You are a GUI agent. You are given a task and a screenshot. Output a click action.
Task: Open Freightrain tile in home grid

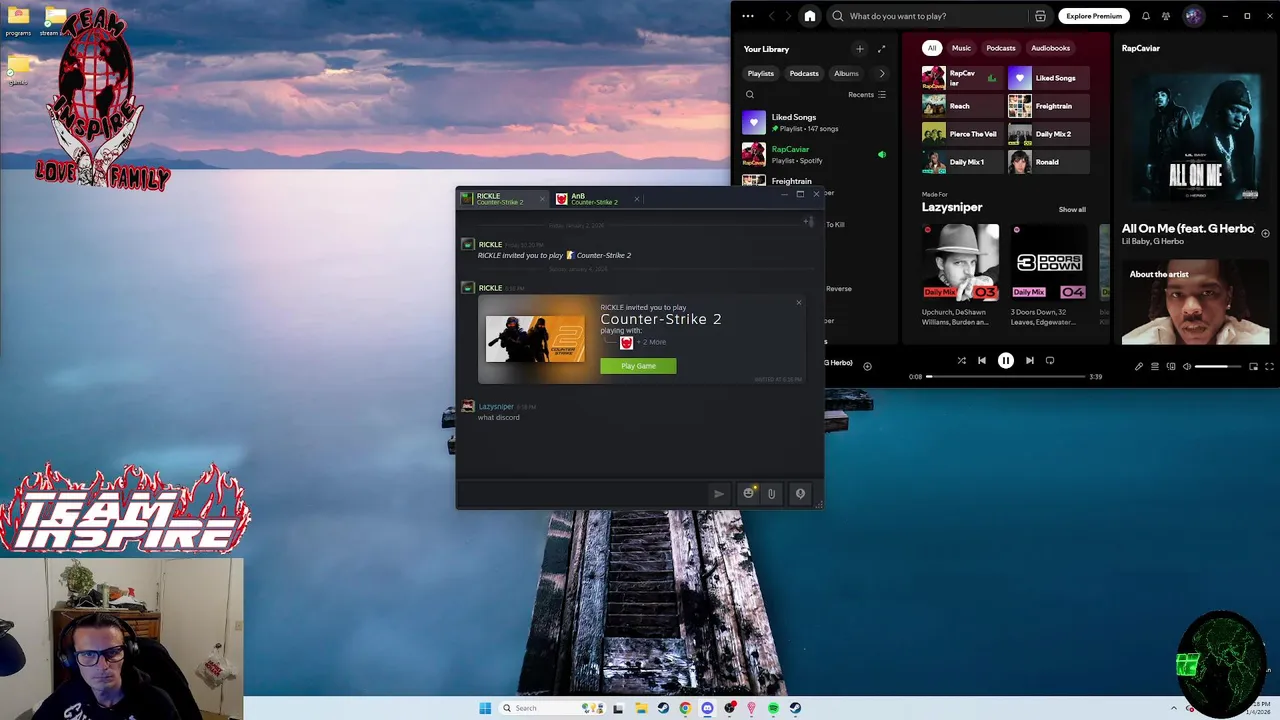[1048, 106]
